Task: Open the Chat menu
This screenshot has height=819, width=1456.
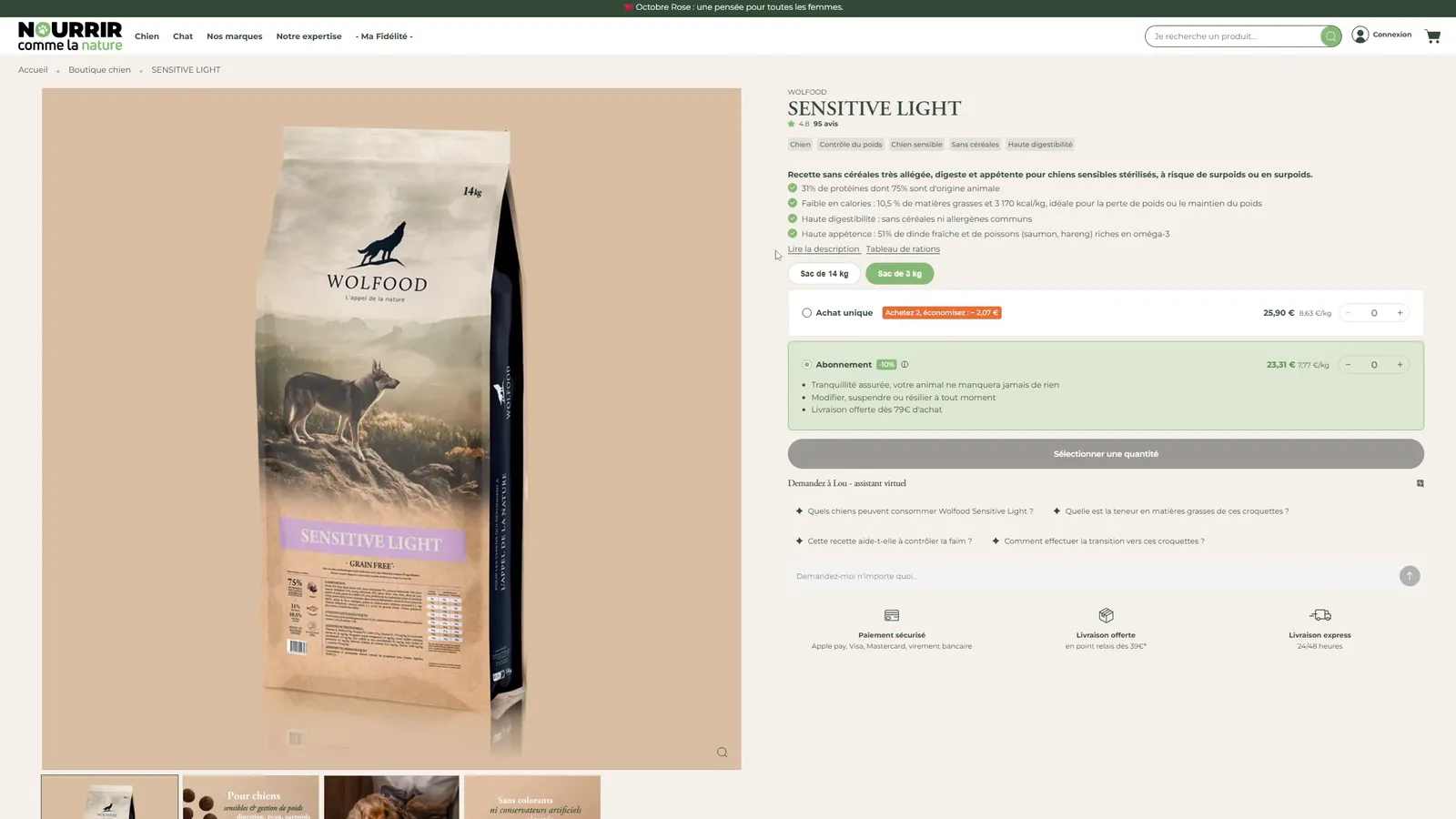Action: coord(183,36)
